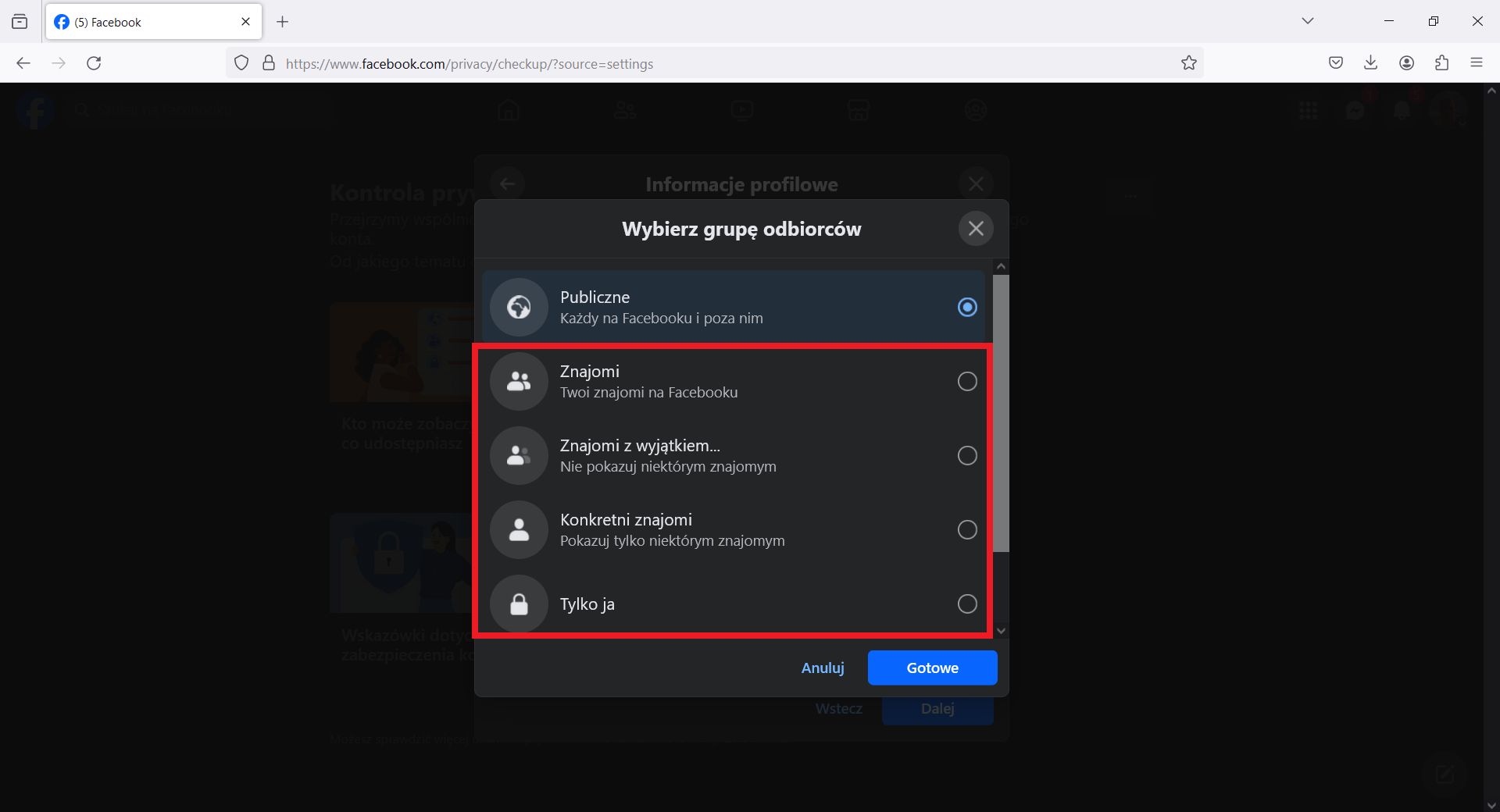The image size is (1500, 812).
Task: Open the Facebook Watch video icon
Action: tap(742, 110)
